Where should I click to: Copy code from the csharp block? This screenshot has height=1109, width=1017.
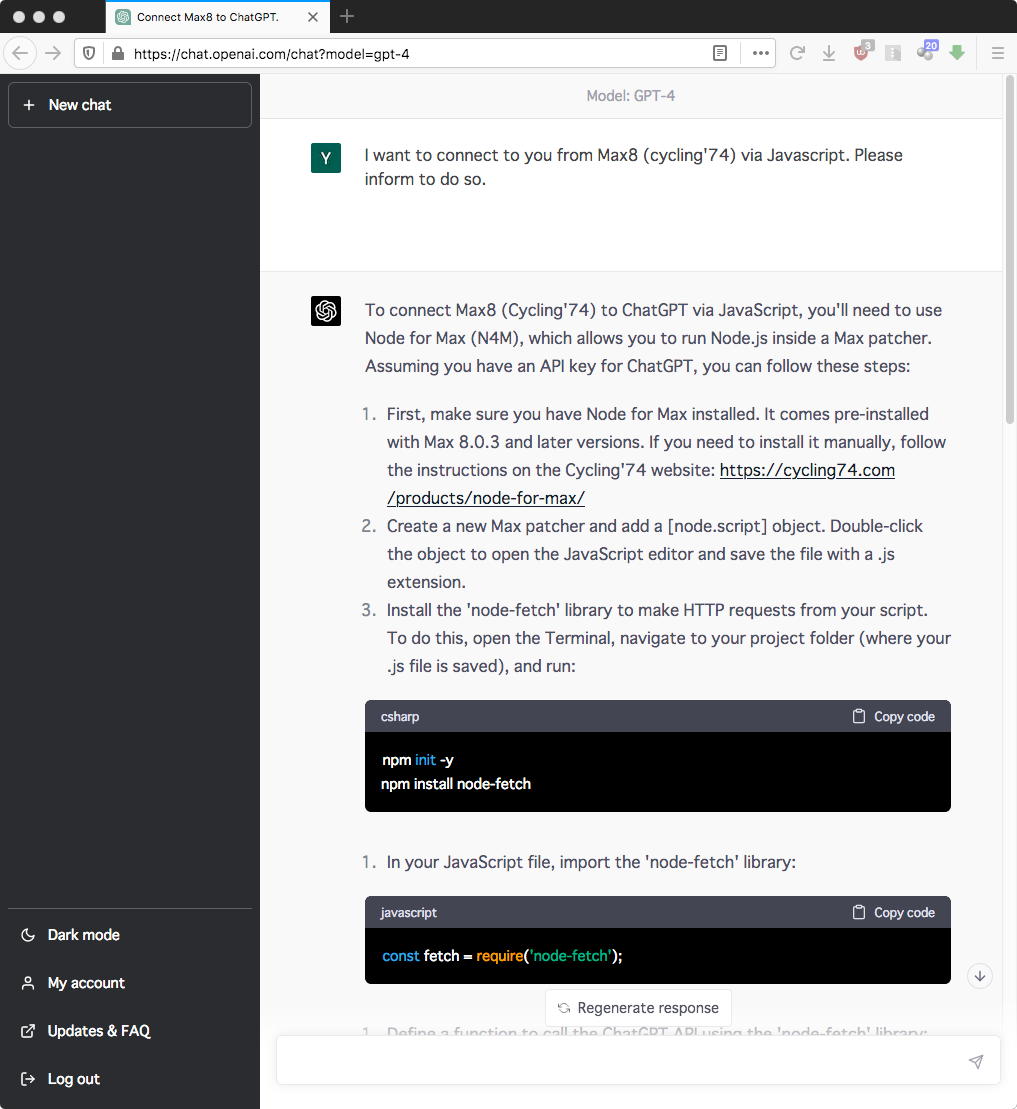click(x=893, y=716)
